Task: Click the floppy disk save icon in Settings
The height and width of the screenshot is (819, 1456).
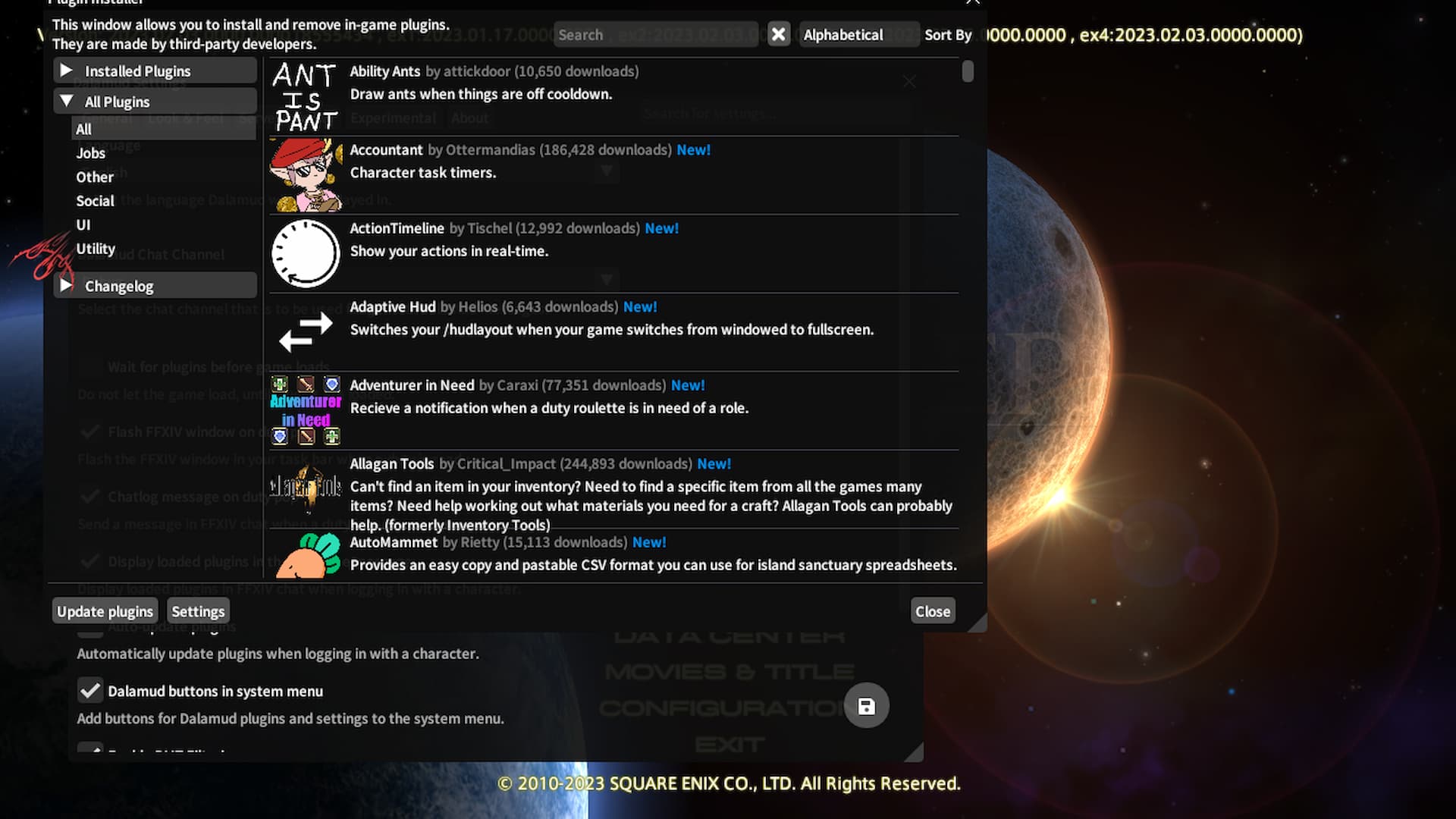Action: (866, 706)
